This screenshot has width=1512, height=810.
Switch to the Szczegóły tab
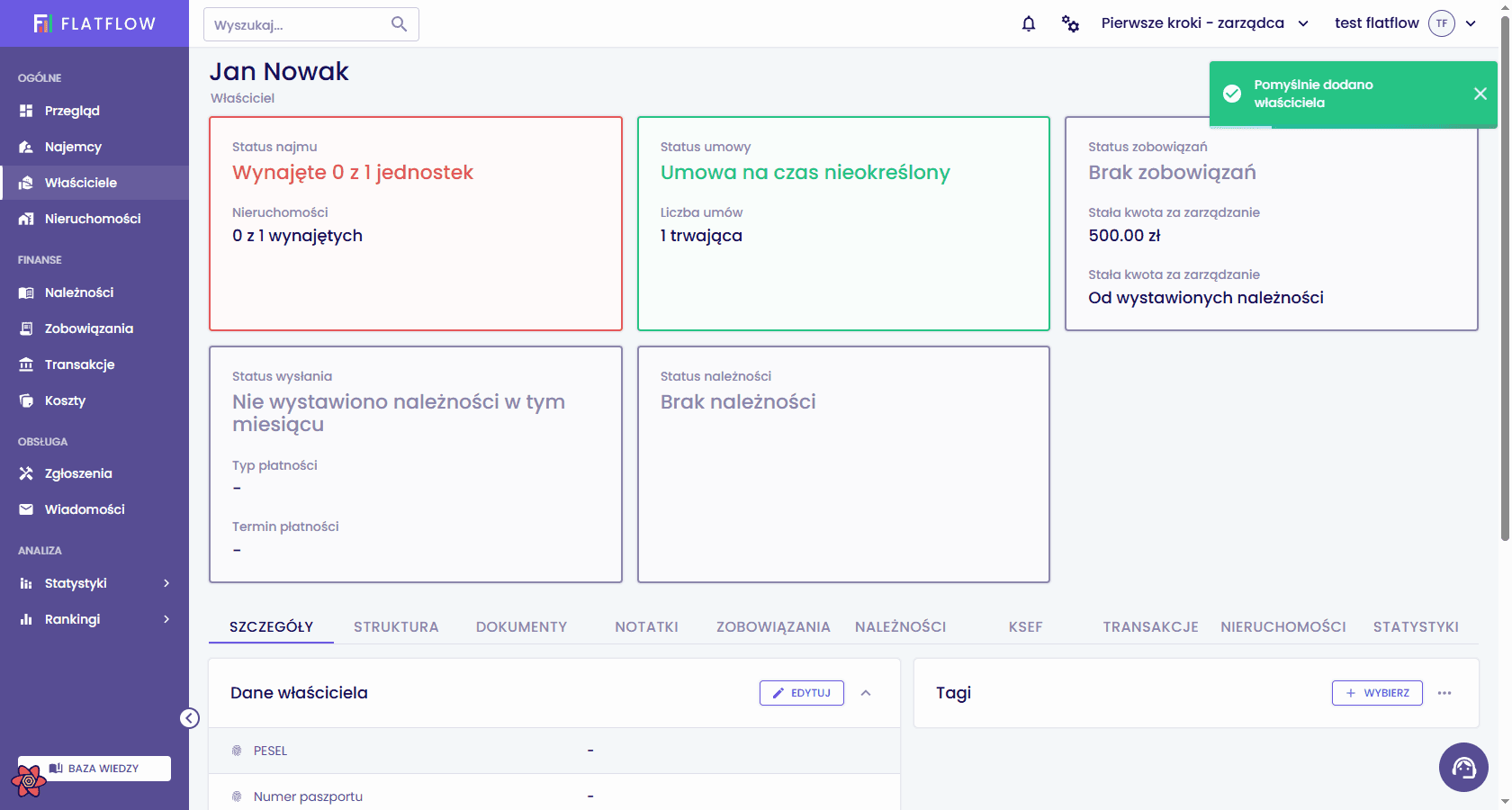271,626
